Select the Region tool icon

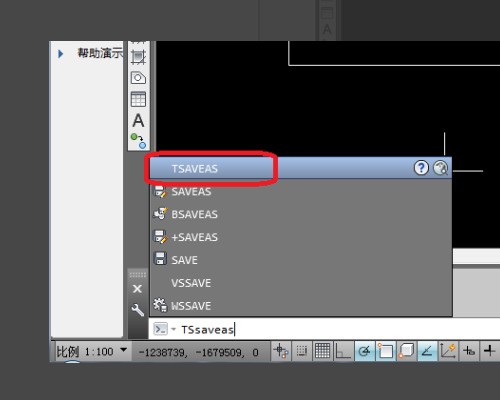point(138,78)
